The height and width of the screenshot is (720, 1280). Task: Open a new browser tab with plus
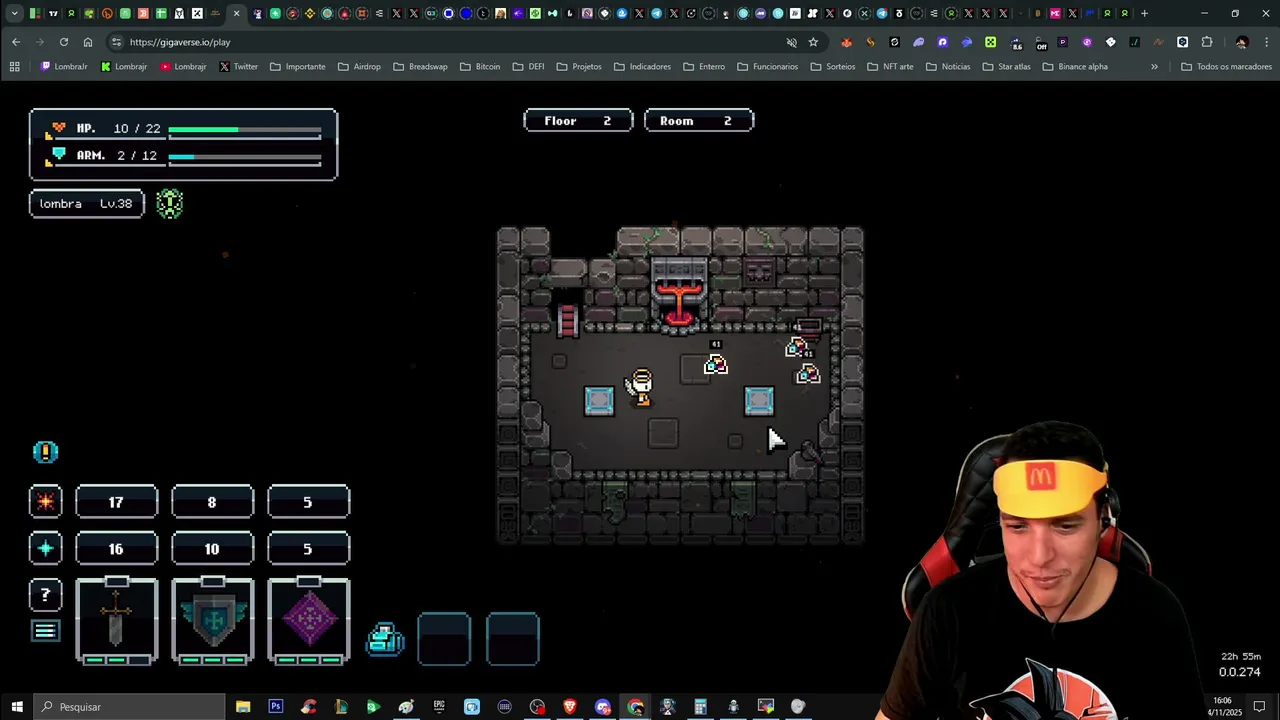(1144, 13)
